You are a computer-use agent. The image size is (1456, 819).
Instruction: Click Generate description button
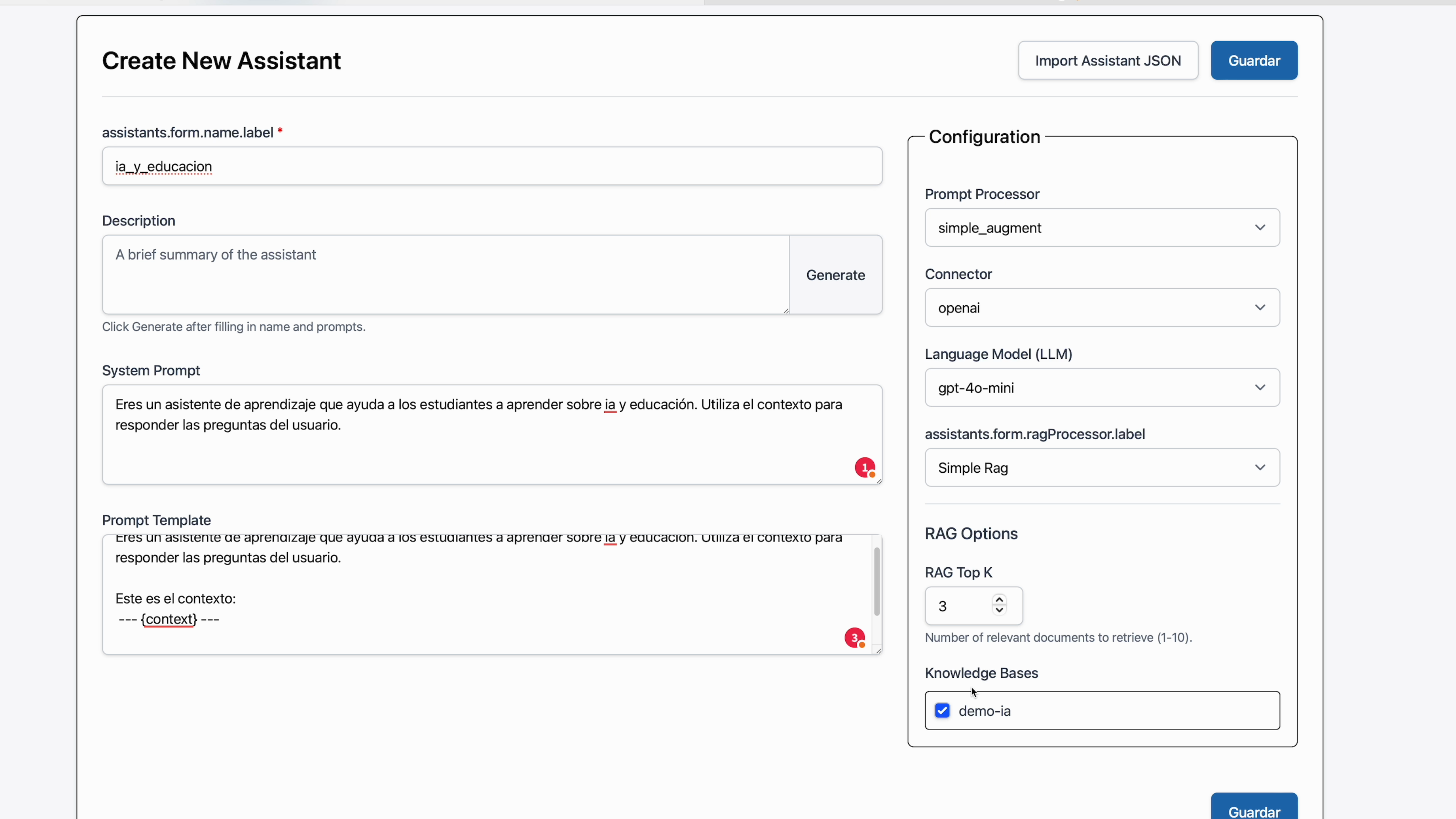pyautogui.click(x=835, y=275)
